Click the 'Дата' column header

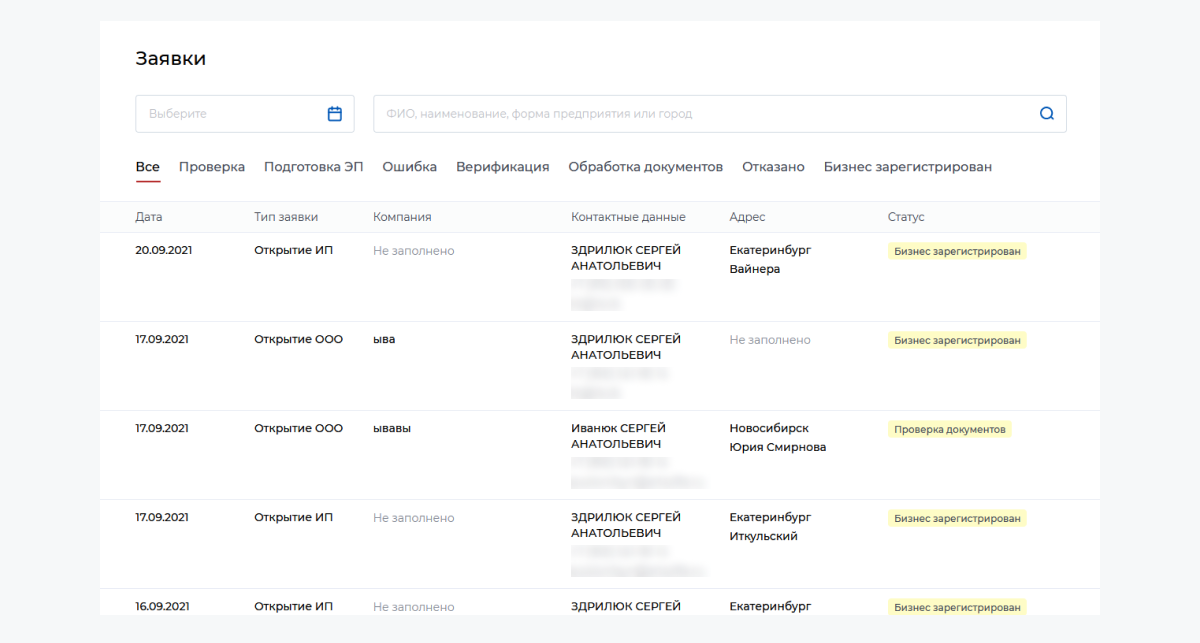(x=149, y=217)
